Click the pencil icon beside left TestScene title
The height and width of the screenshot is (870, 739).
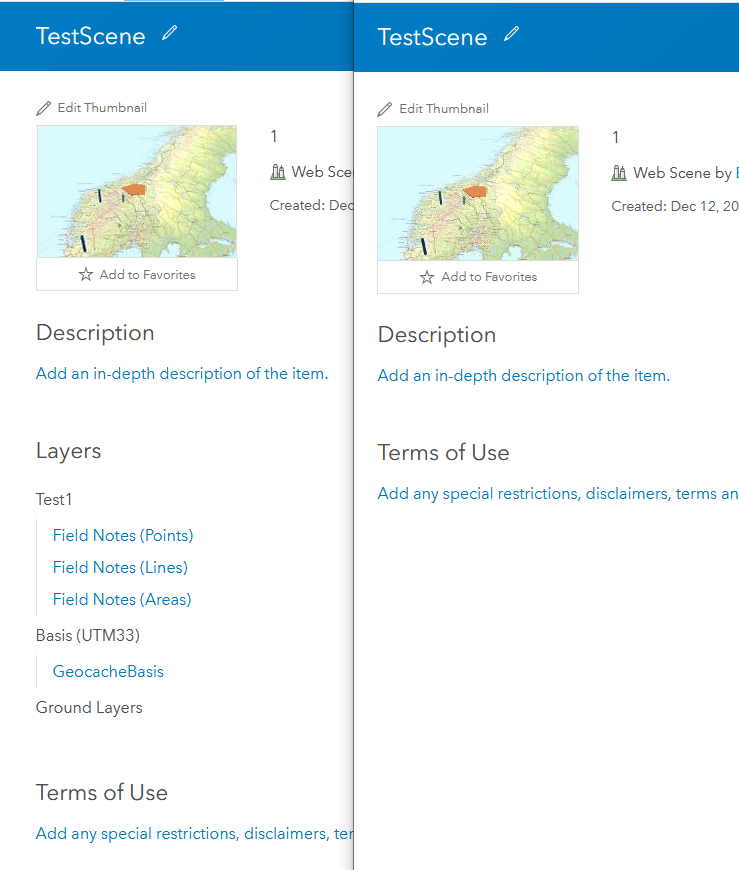click(168, 34)
